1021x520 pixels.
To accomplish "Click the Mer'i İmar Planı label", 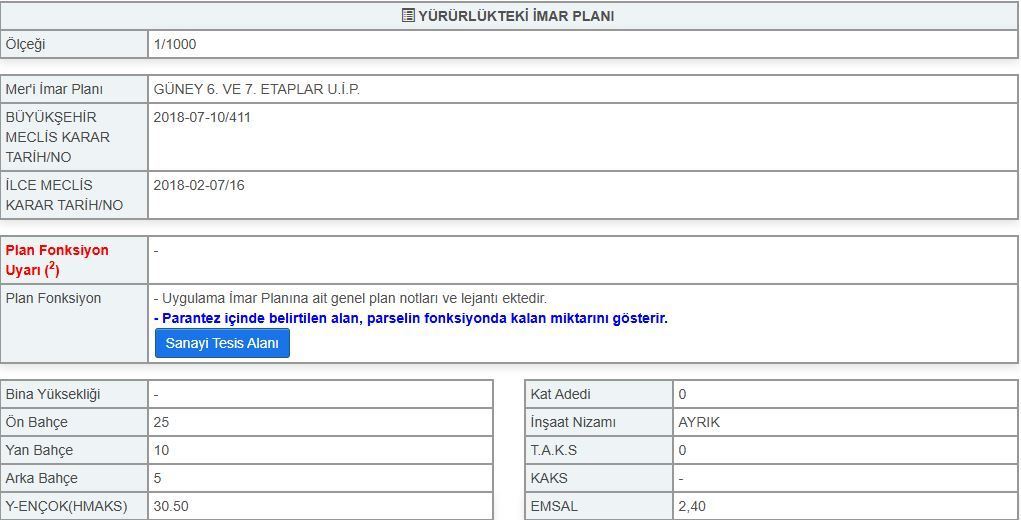I will tap(54, 89).
